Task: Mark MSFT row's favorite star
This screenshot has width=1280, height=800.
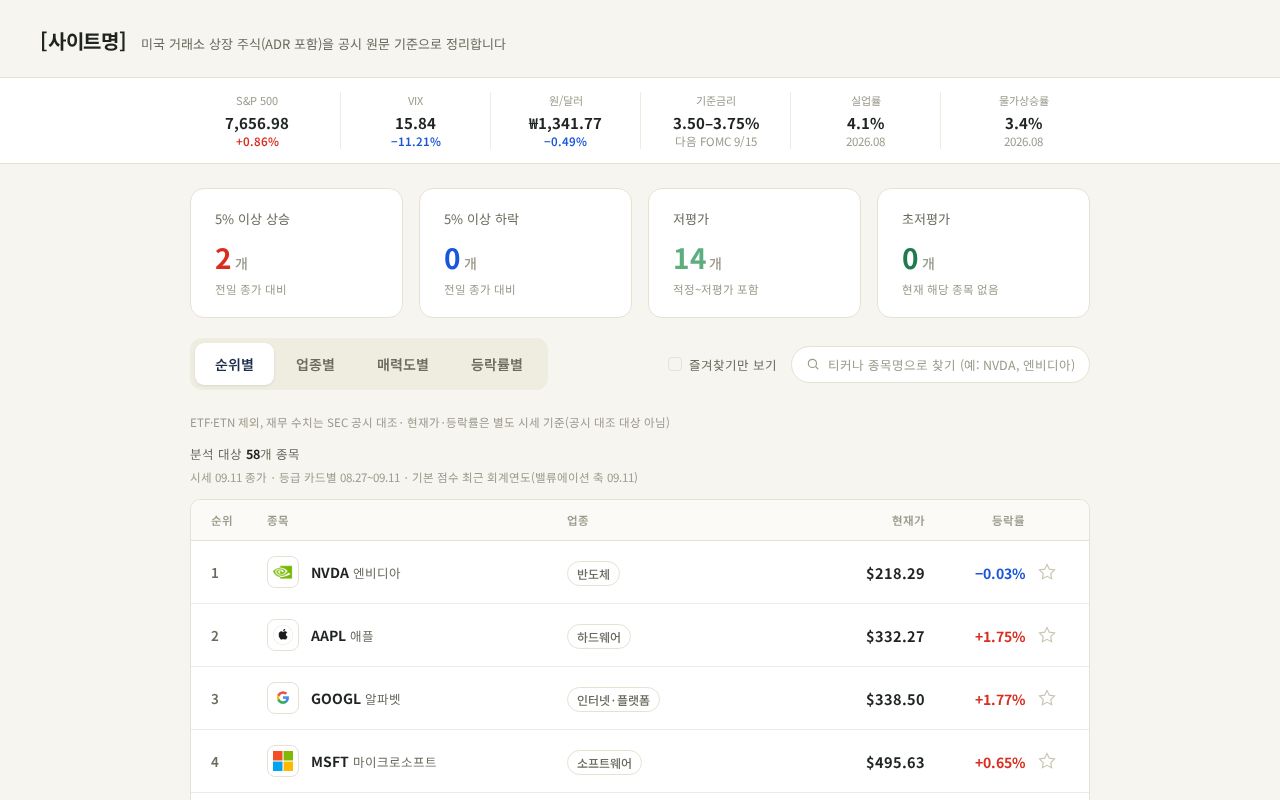Action: coord(1047,761)
